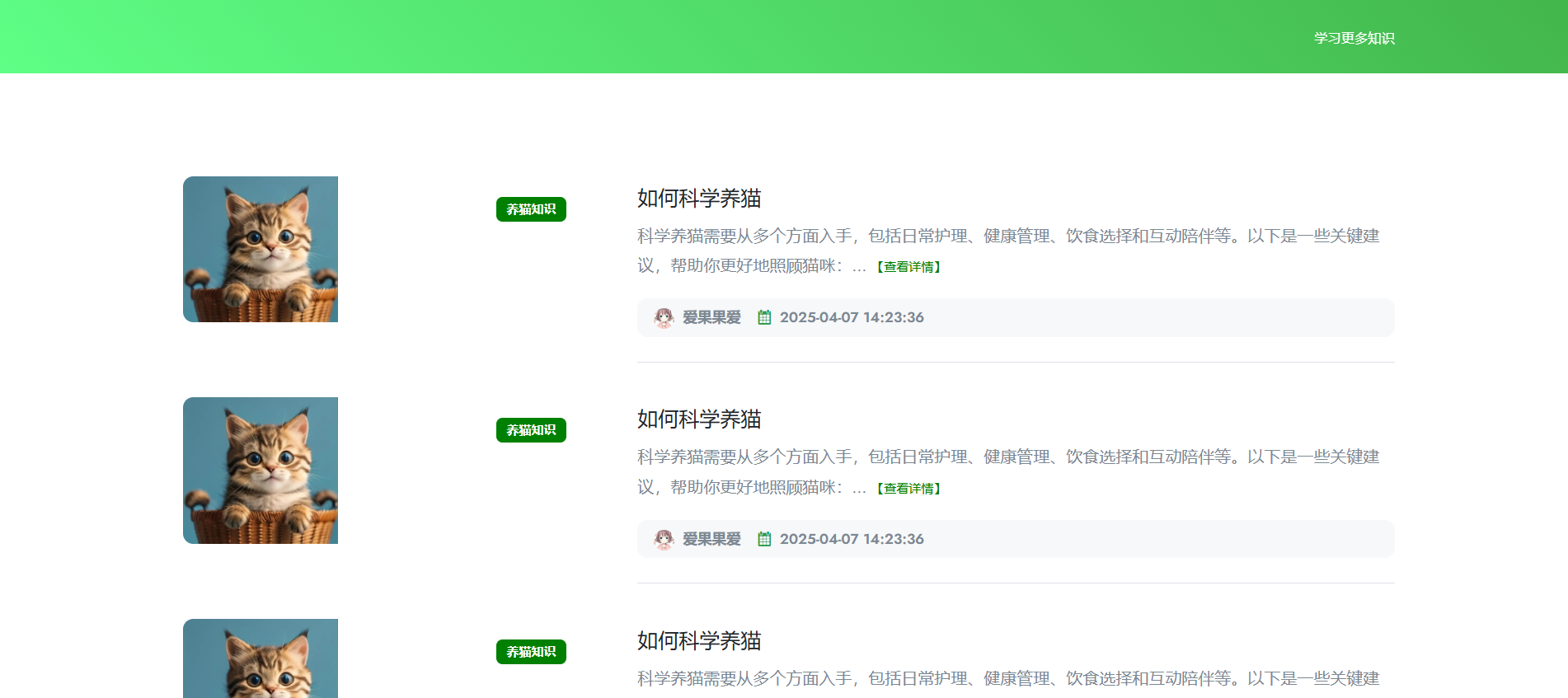Open the first 如何科学养猫 article title

pos(699,199)
